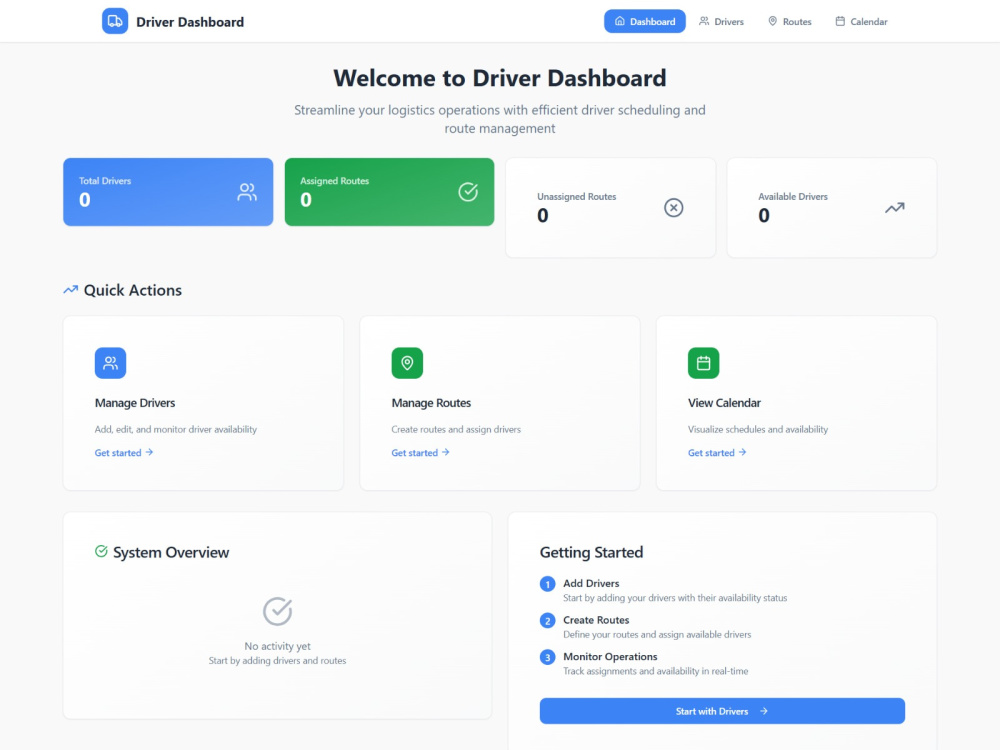
Task: Click 'Create routes and assign drivers' text
Action: click(x=456, y=430)
